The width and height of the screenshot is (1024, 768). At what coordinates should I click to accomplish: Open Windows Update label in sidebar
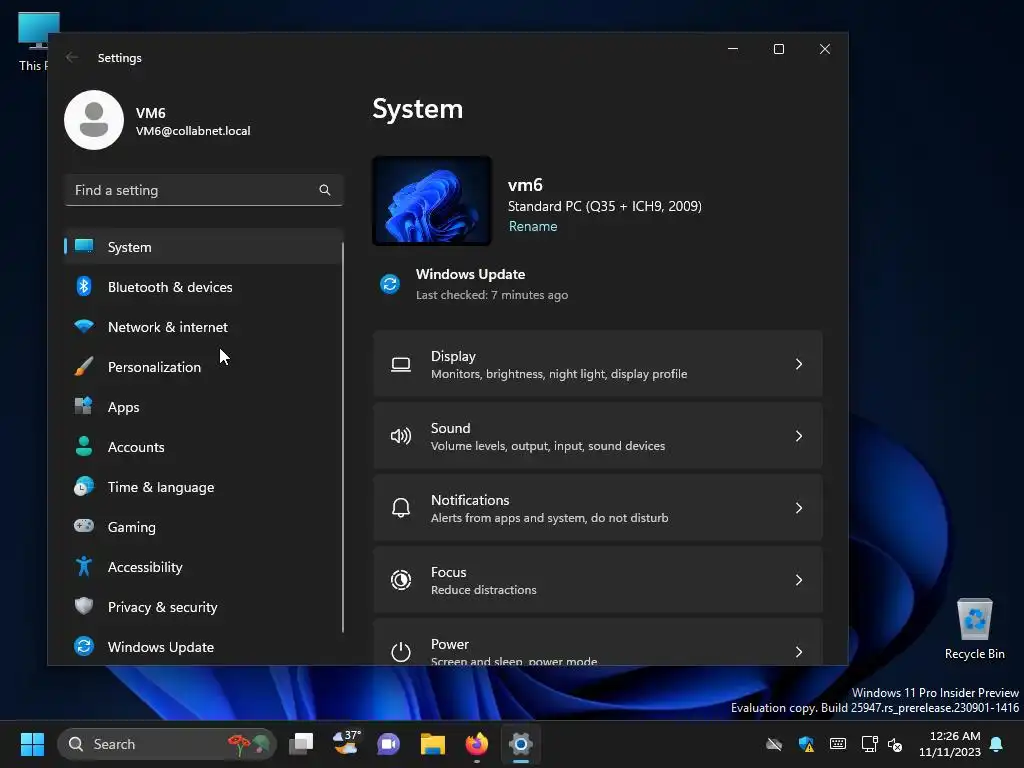[161, 647]
